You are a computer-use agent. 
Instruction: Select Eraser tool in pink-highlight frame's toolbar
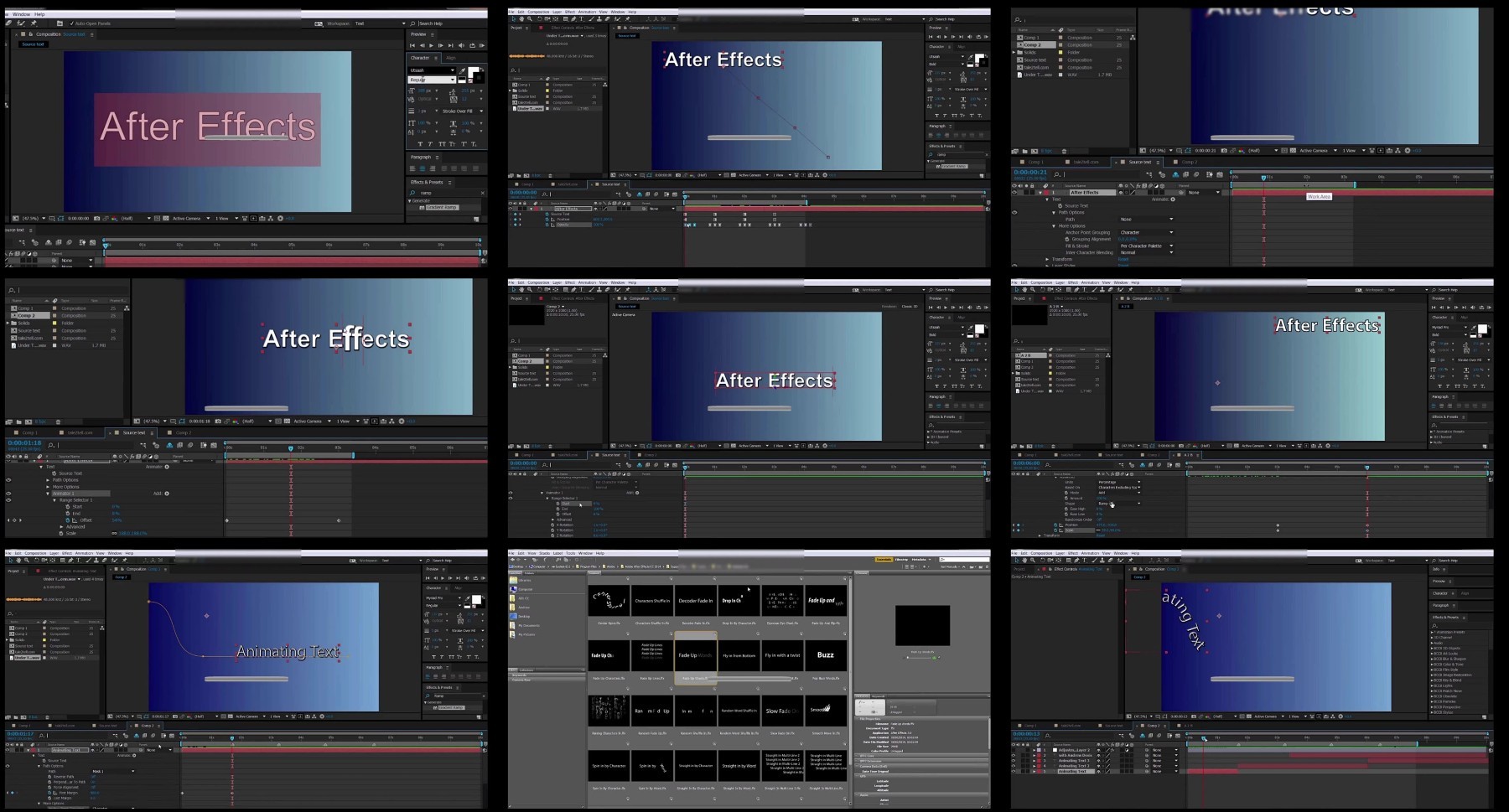(x=8, y=23)
